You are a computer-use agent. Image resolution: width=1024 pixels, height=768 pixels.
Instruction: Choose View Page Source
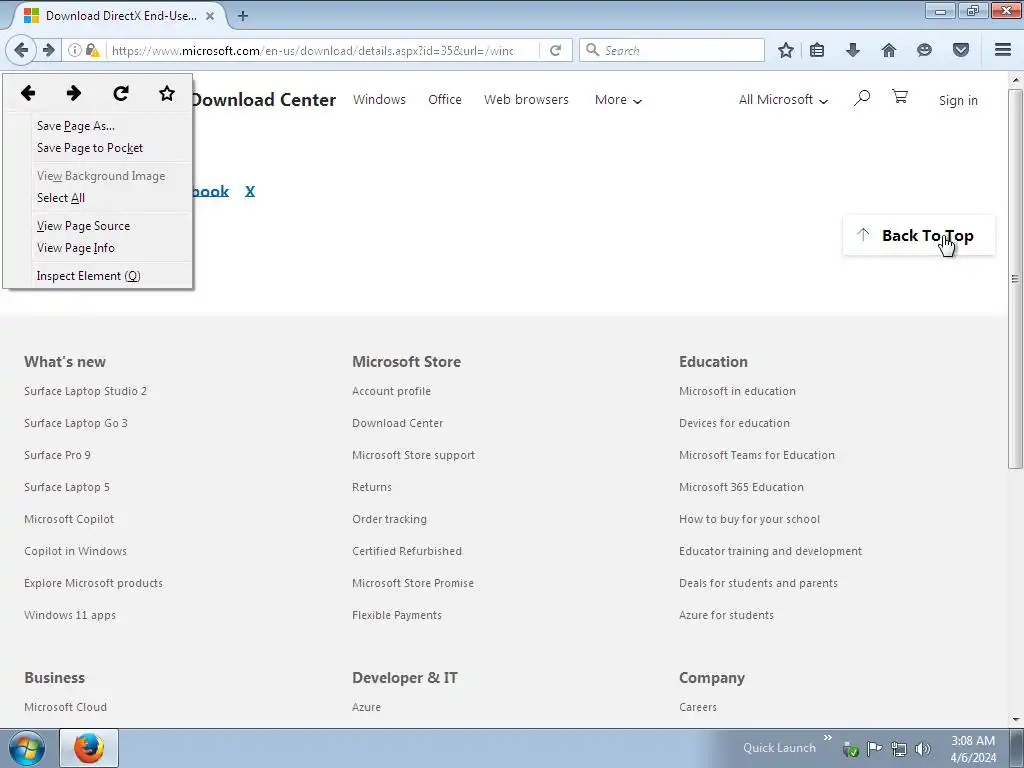click(112, 226)
